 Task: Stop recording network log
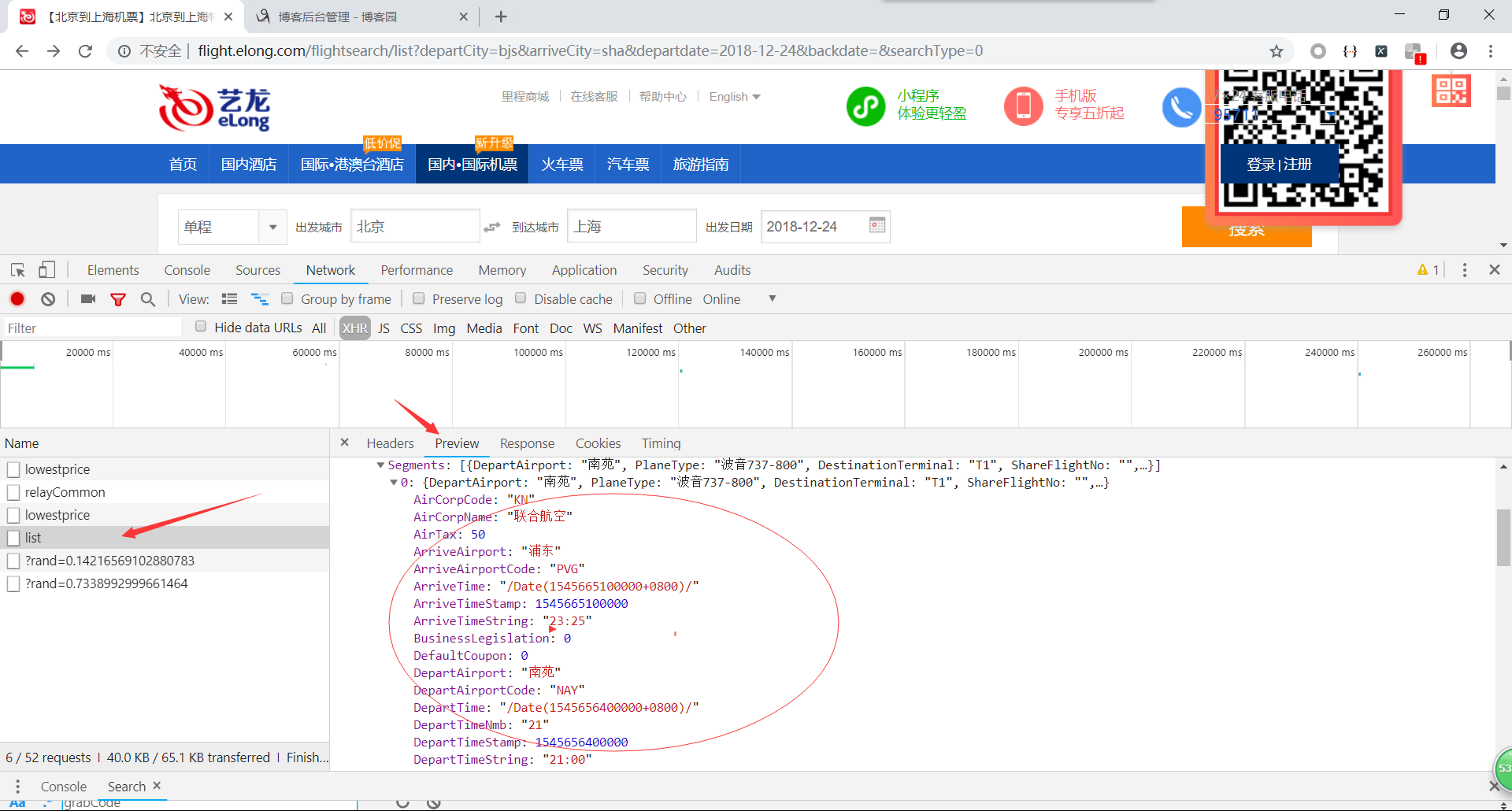pos(17,299)
